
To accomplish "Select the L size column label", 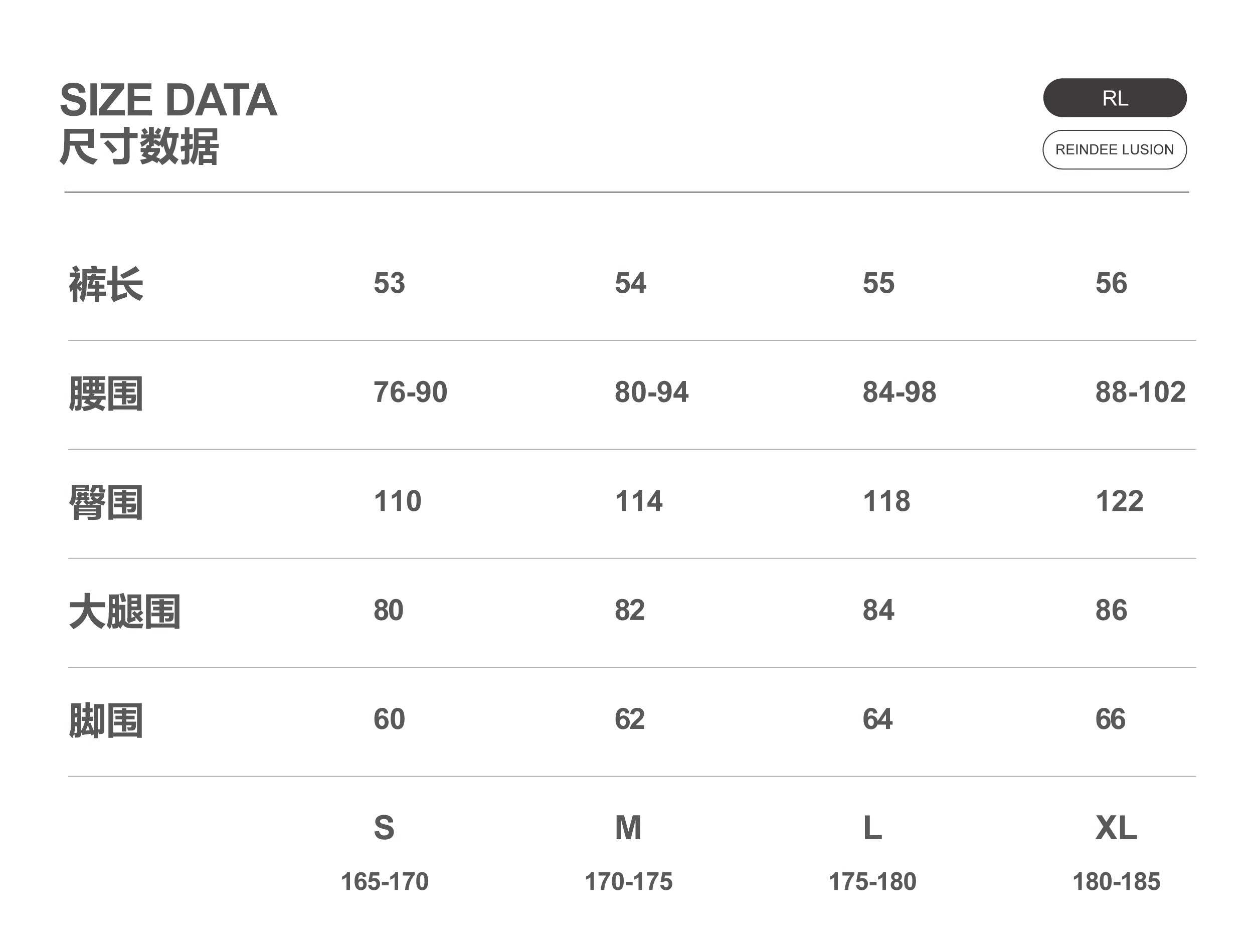I will (872, 827).
